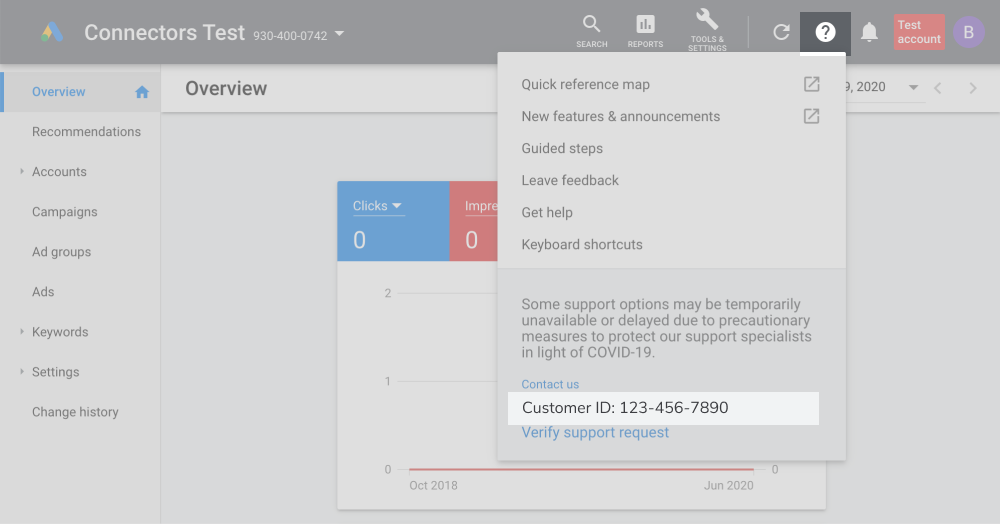The image size is (1000, 524).
Task: Close the help question mark menu
Action: 825,32
